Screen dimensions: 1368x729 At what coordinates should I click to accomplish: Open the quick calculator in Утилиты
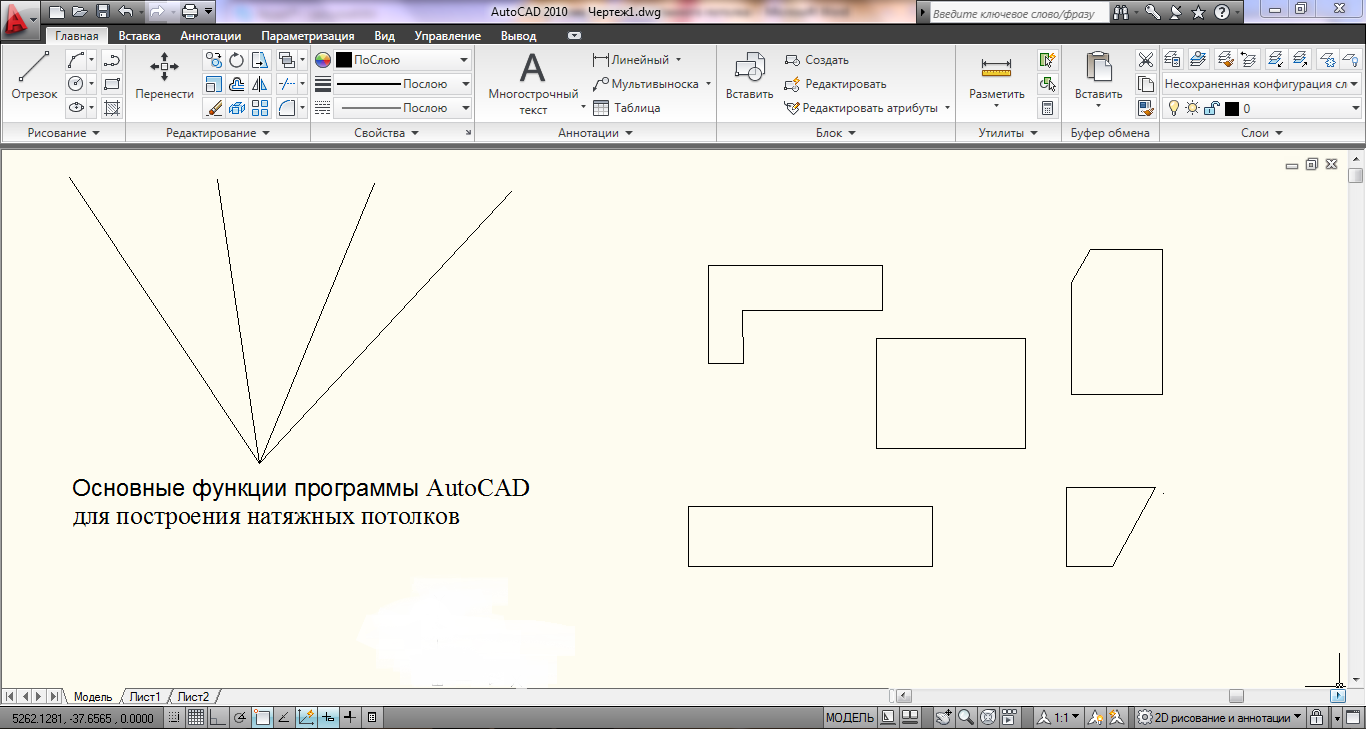(x=1047, y=108)
